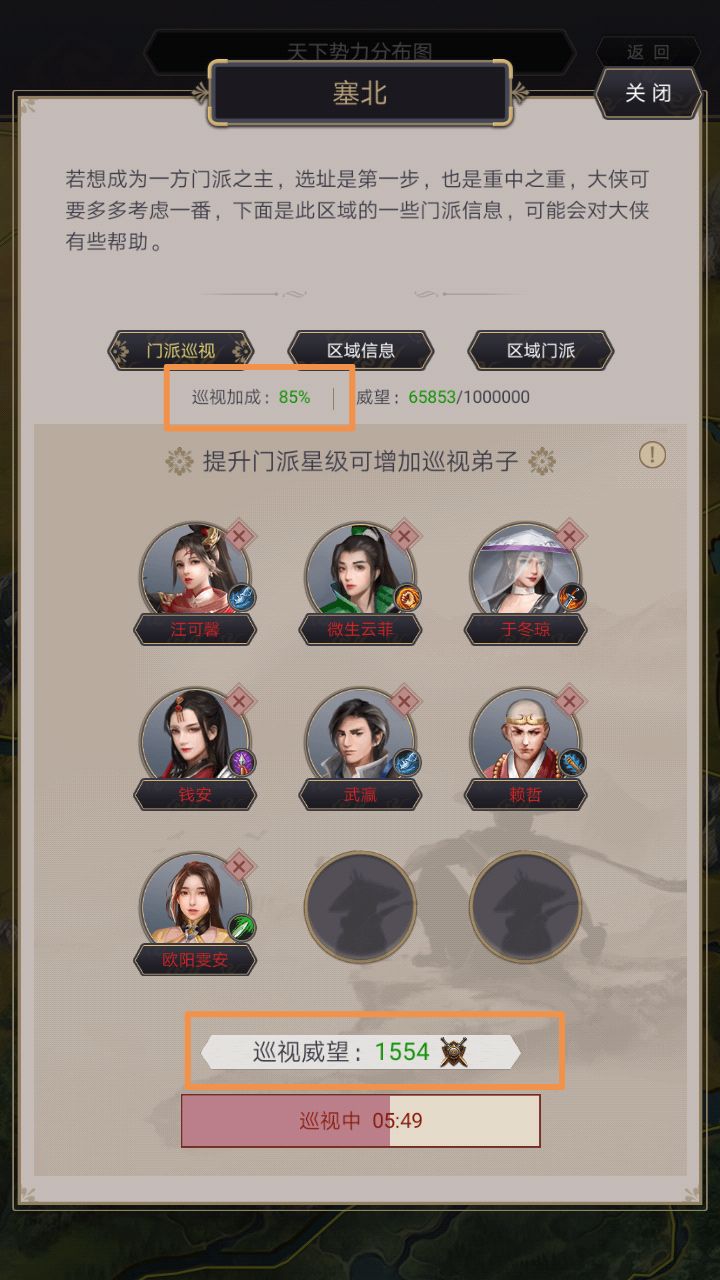
Task: Click the 巡视中 patrol progress bar
Action: click(361, 1121)
